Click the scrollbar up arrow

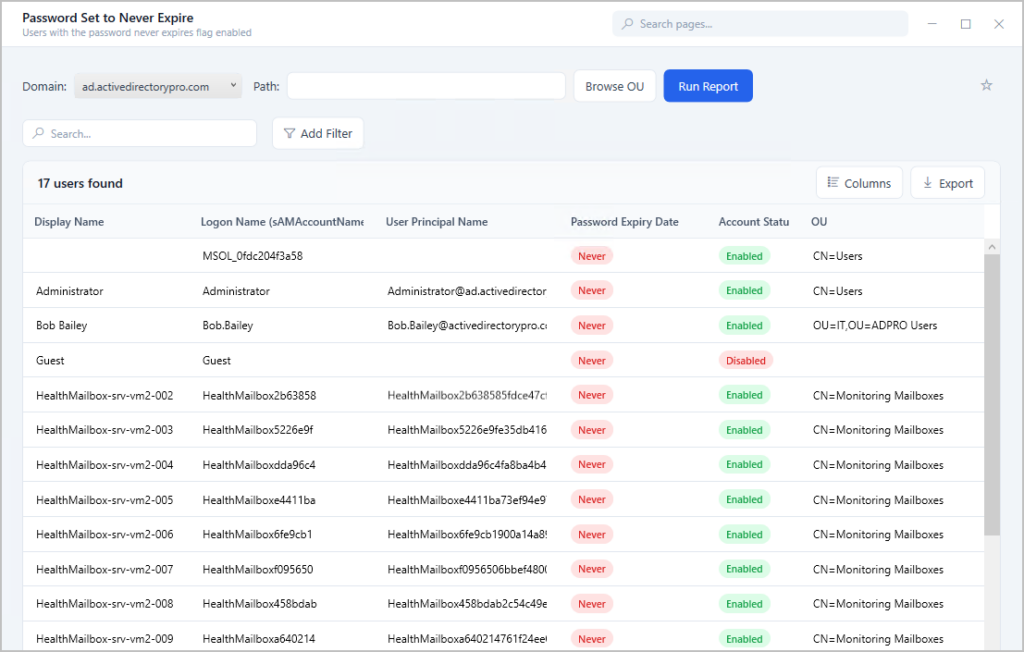[991, 247]
